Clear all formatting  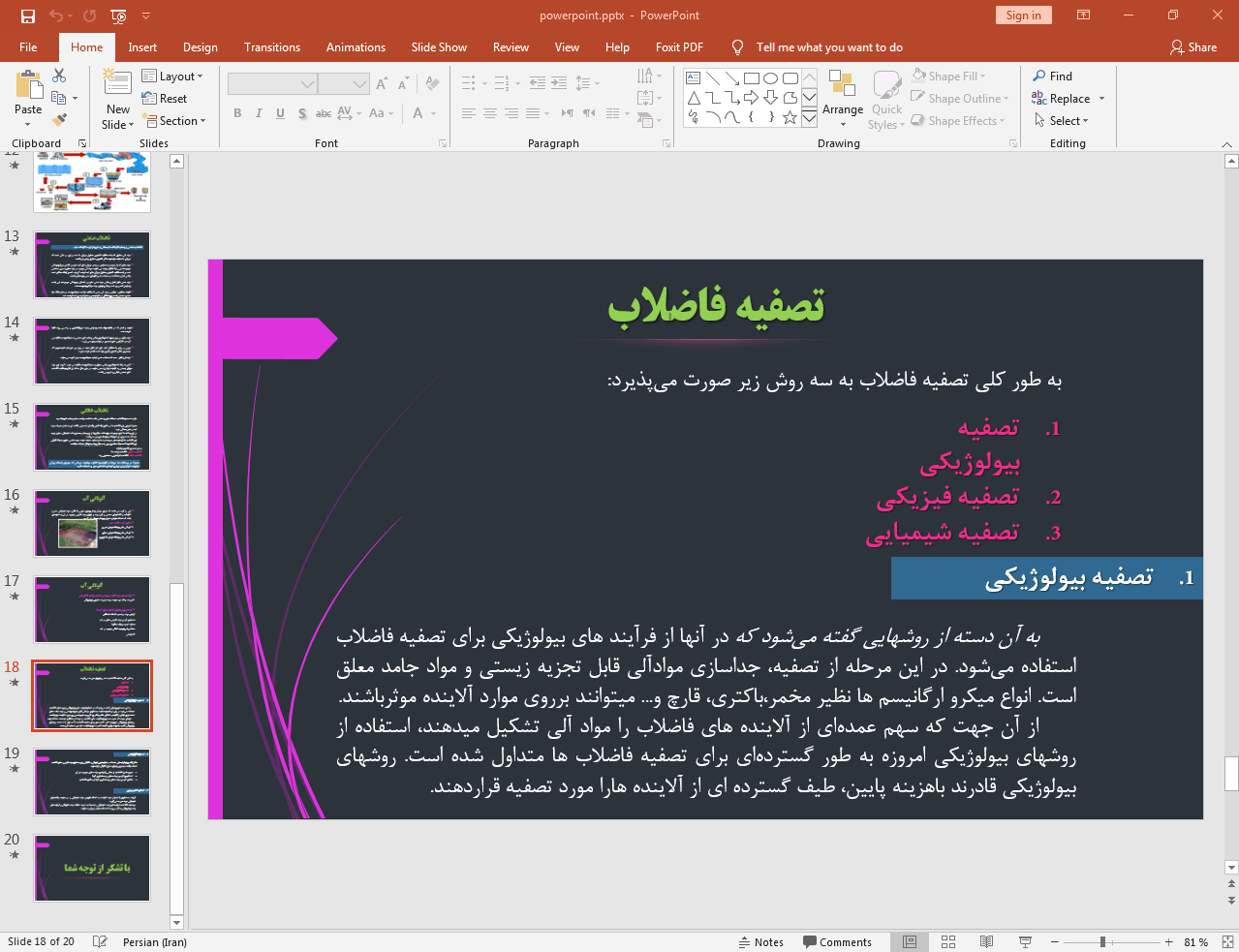(x=432, y=84)
